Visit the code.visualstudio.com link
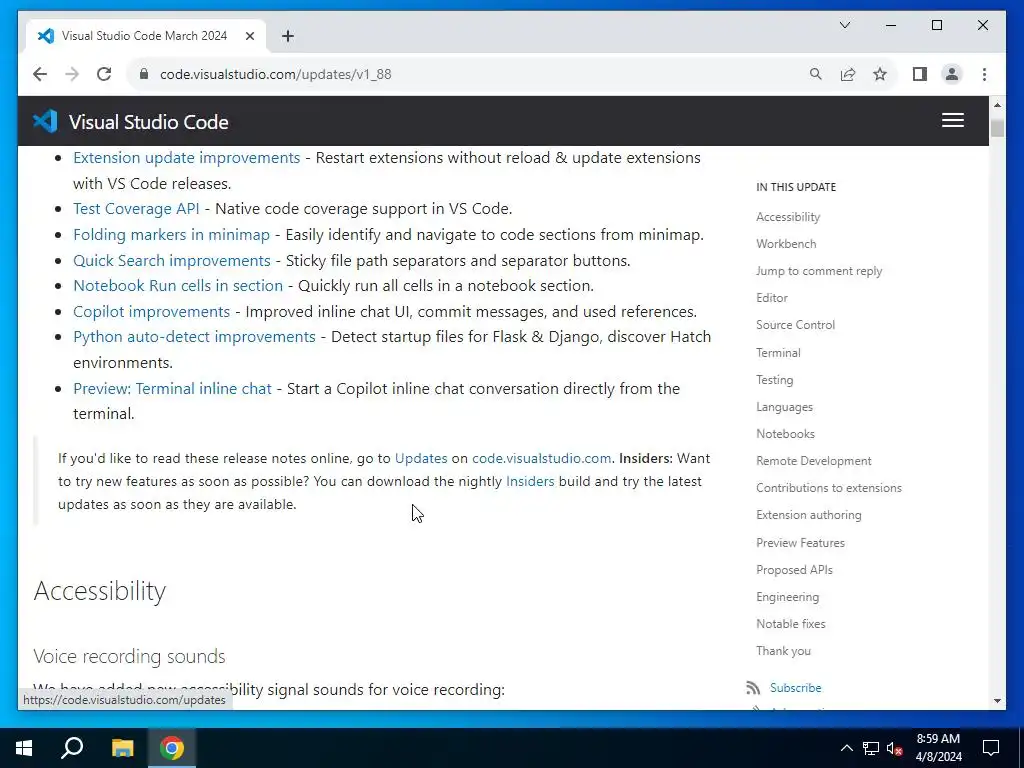 541,458
